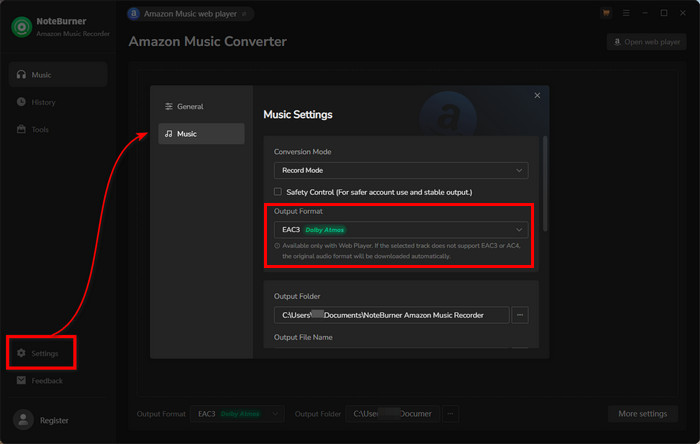Click the Music Settings heading
The width and height of the screenshot is (700, 444).
click(x=298, y=114)
